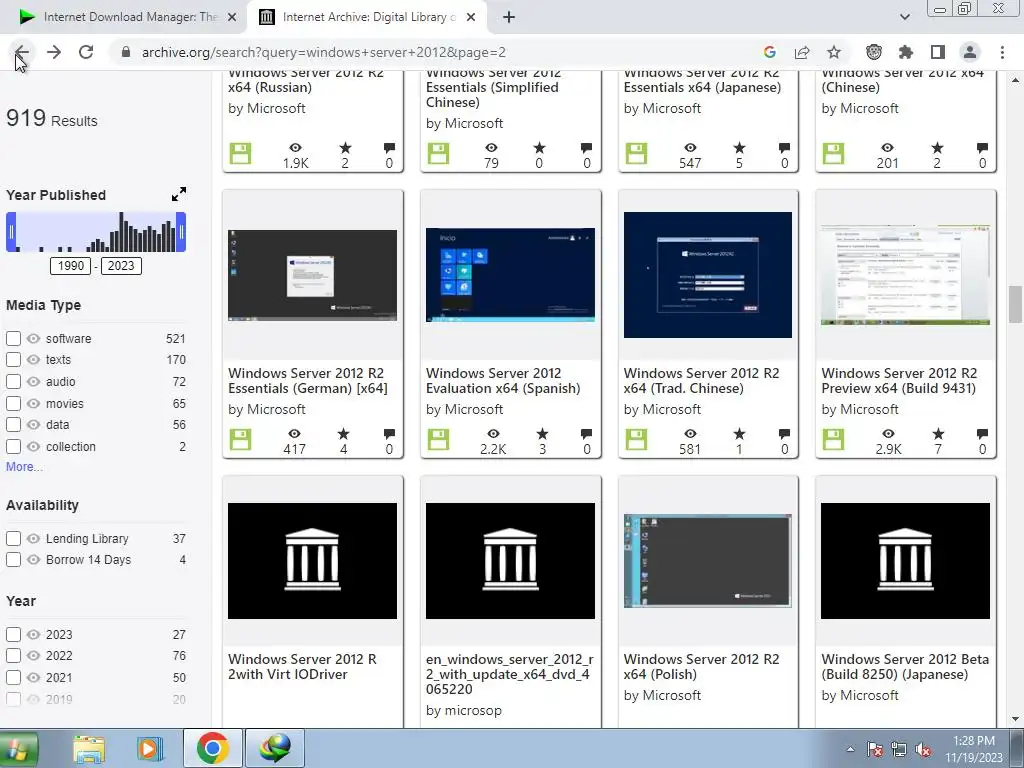Image resolution: width=1024 pixels, height=768 pixels.
Task: Enable the Lending Library availability filter
Action: pyautogui.click(x=13, y=539)
